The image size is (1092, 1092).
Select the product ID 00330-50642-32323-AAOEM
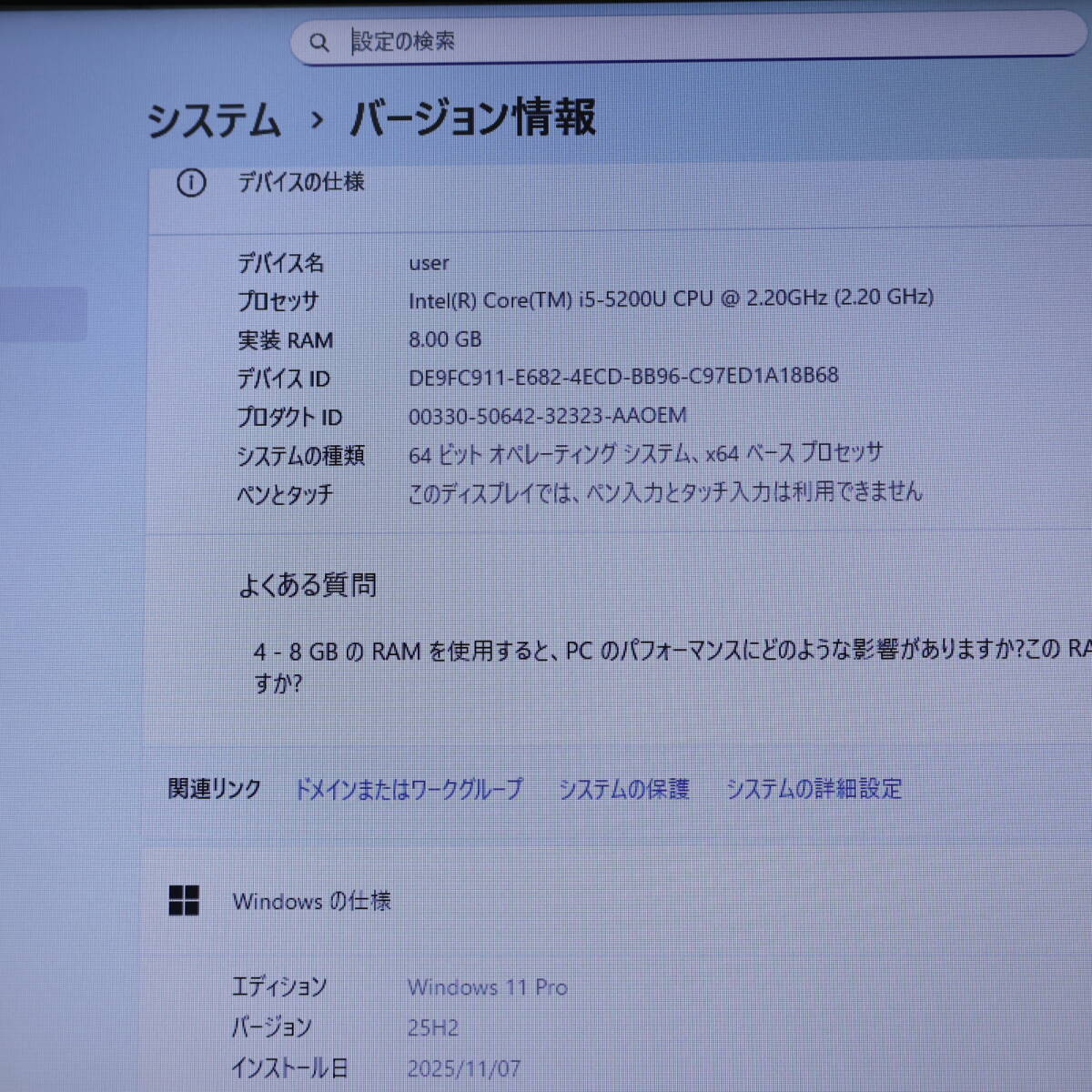click(x=547, y=416)
